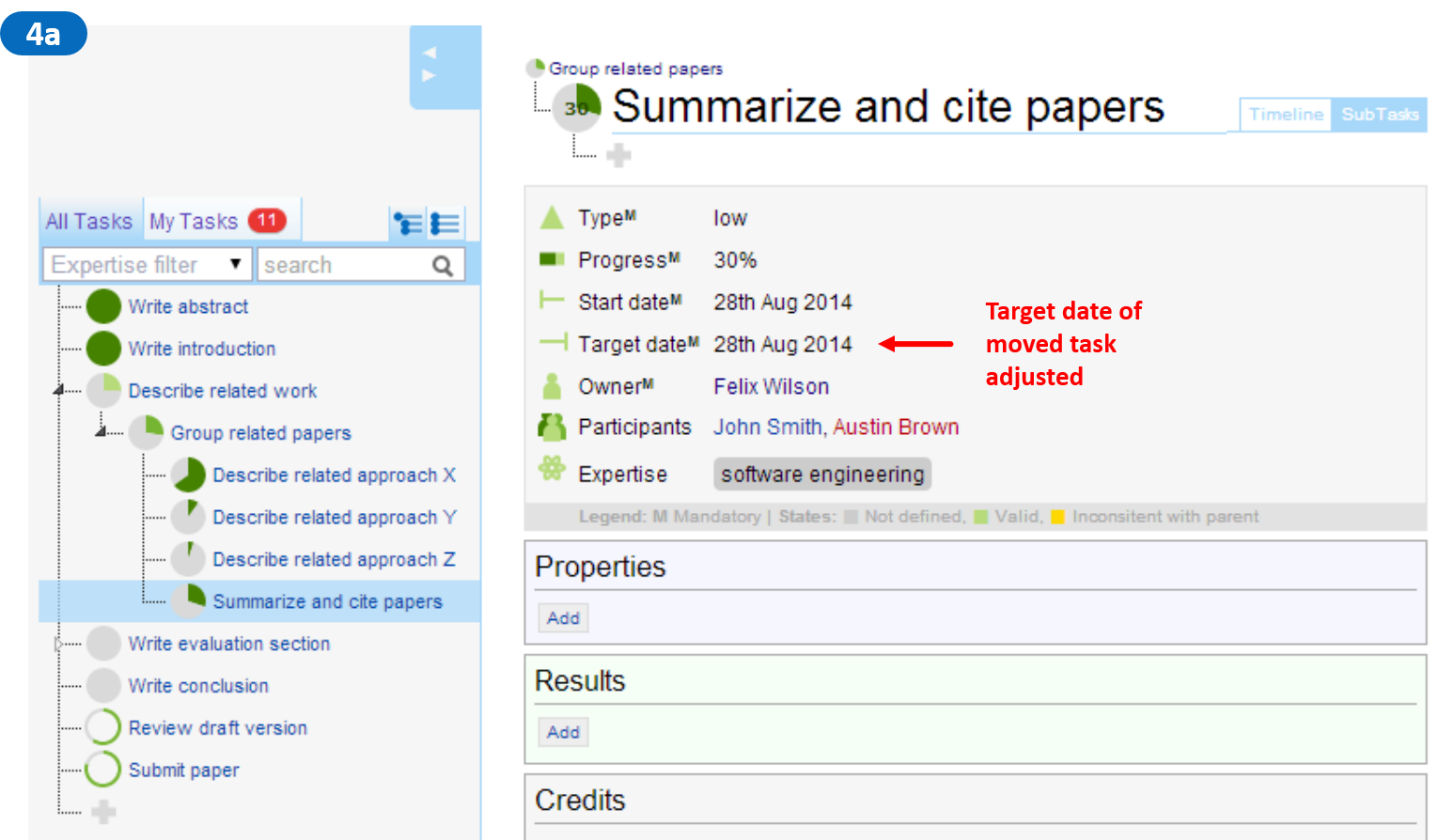Open the Group related papers parent link

(x=635, y=69)
